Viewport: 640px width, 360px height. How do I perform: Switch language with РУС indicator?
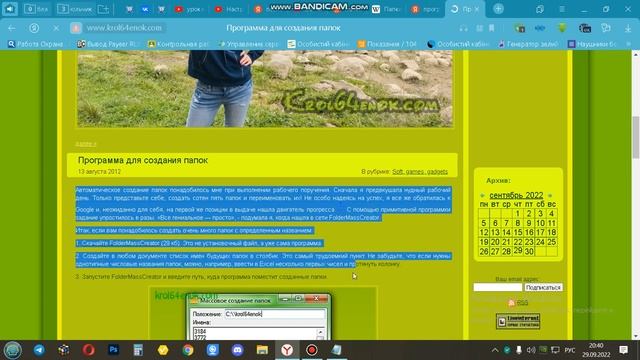coord(570,350)
